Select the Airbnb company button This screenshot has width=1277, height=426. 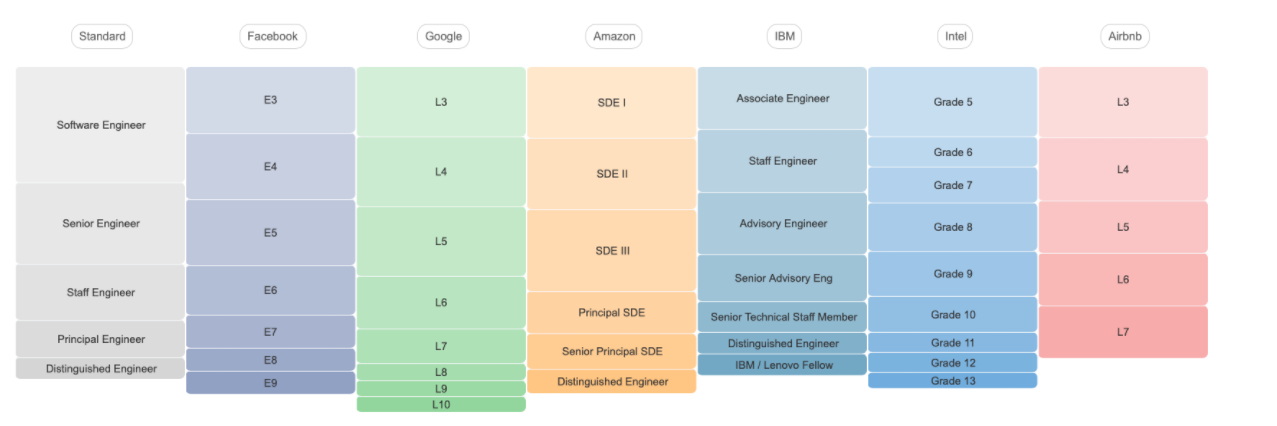[x=1124, y=37]
